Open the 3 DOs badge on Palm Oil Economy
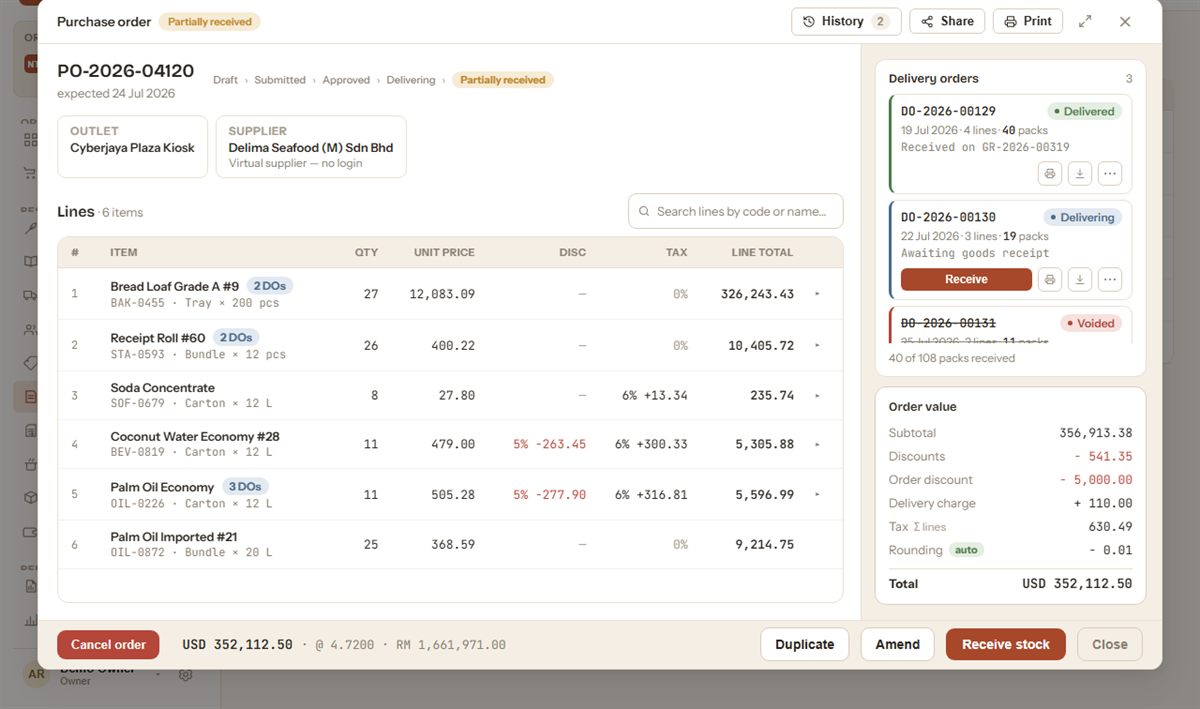 click(x=245, y=487)
